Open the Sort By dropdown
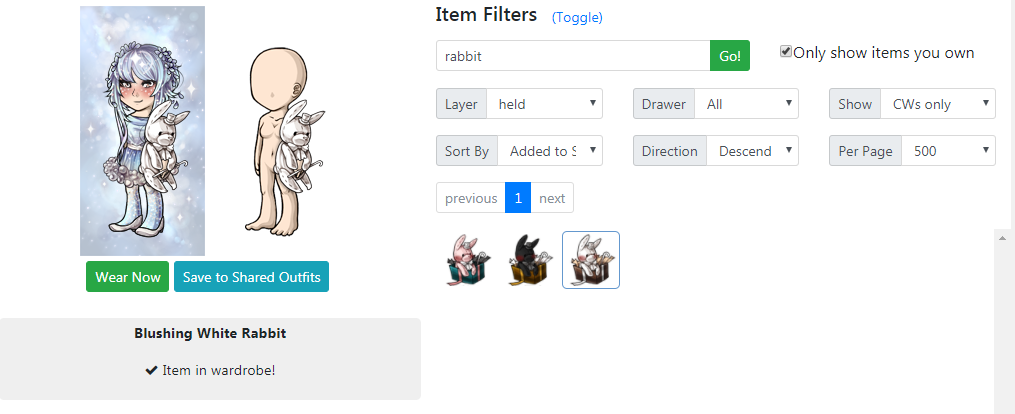Screen dimensions: 1015x414 click(x=550, y=151)
